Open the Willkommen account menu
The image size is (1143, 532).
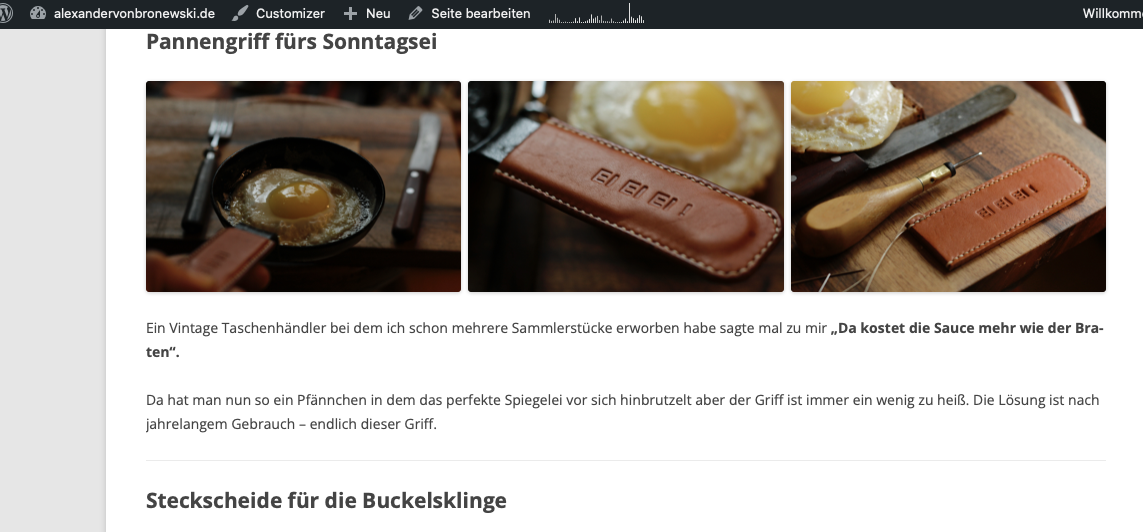point(1112,13)
